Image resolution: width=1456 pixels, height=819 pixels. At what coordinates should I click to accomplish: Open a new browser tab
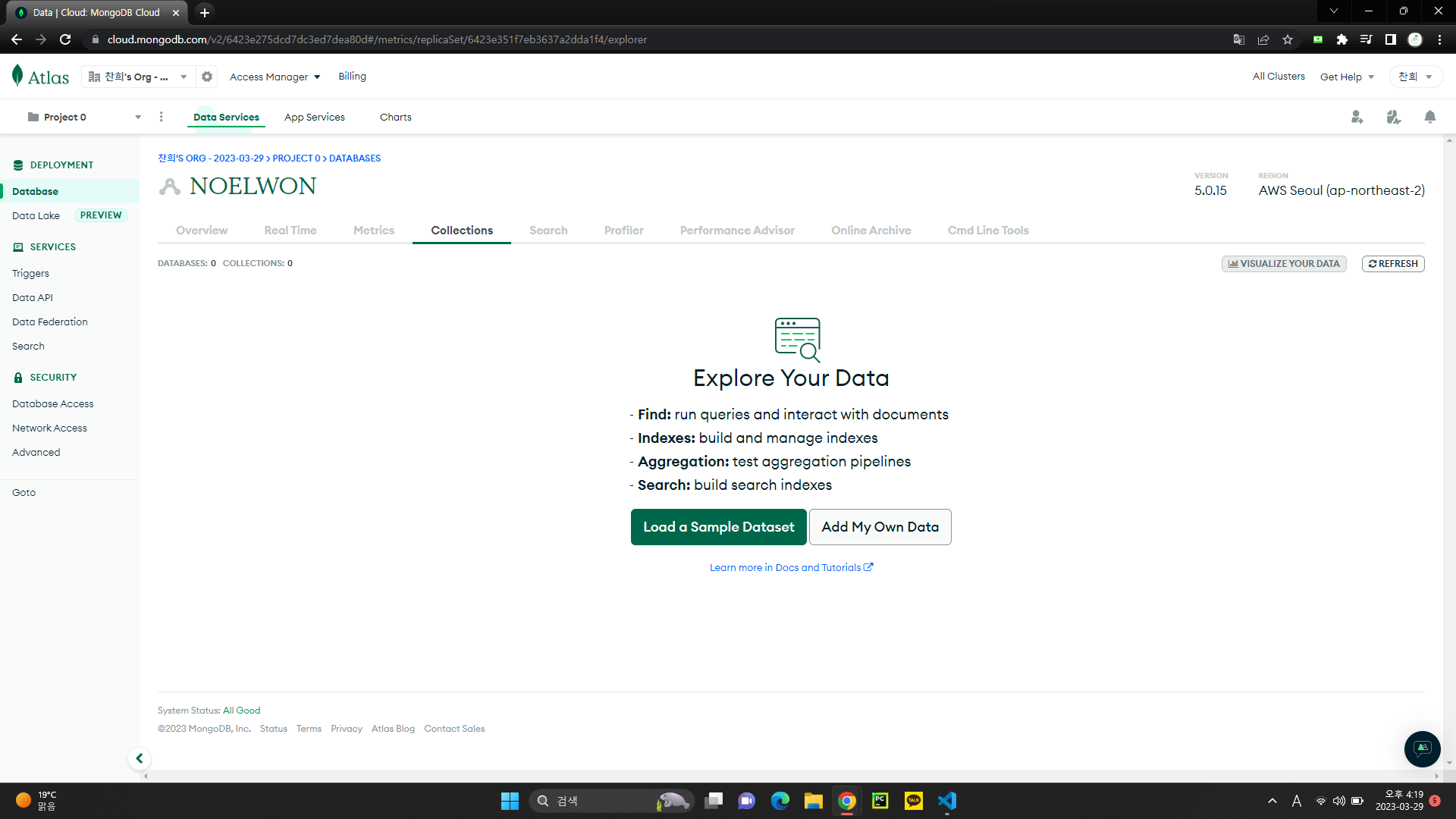pyautogui.click(x=205, y=12)
